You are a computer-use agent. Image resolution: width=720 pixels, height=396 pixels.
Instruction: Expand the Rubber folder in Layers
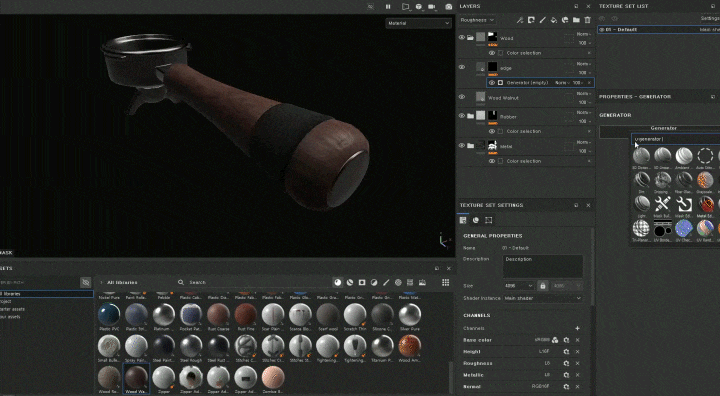pyautogui.click(x=470, y=116)
